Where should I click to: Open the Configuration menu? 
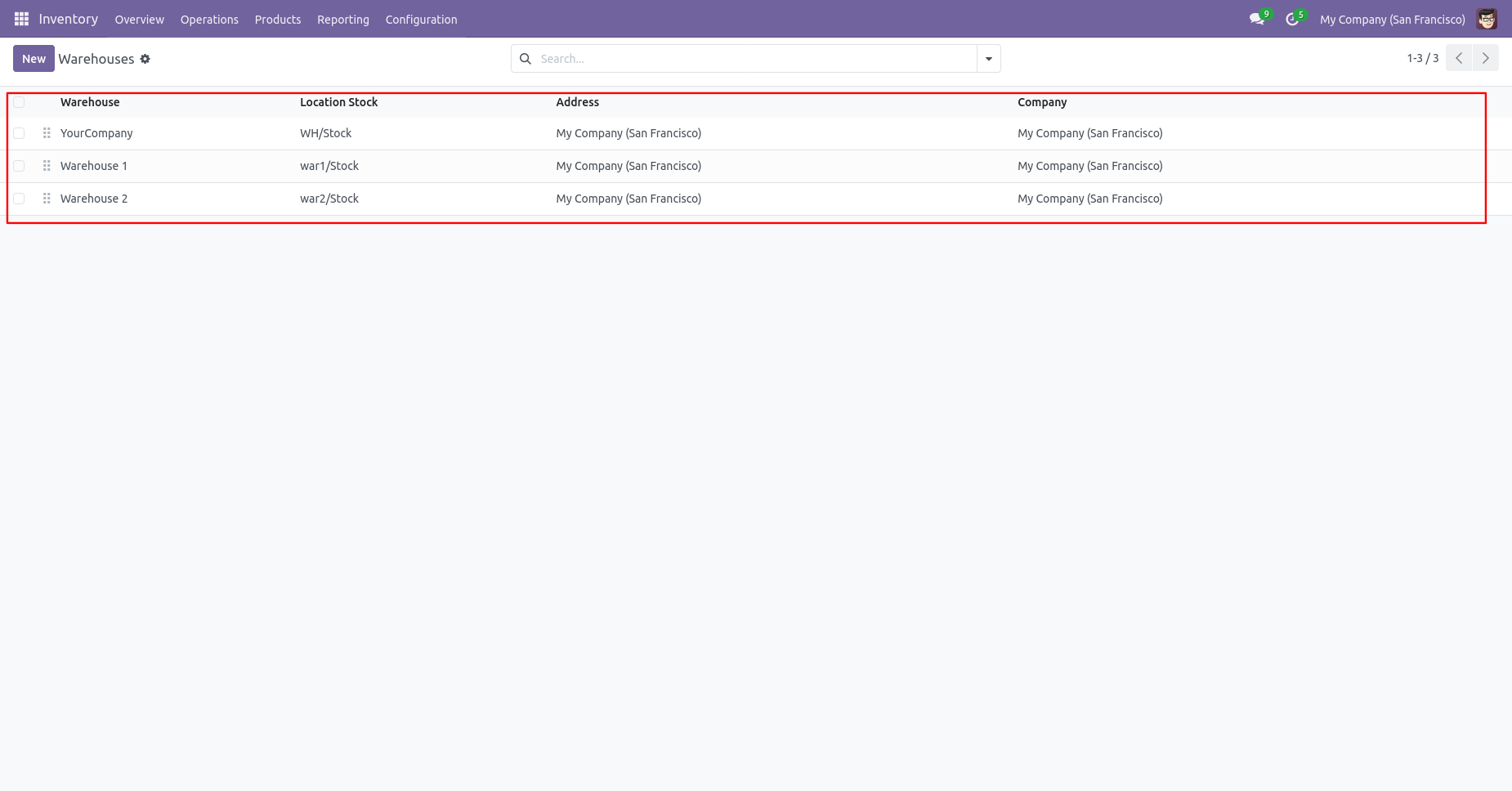coord(422,20)
